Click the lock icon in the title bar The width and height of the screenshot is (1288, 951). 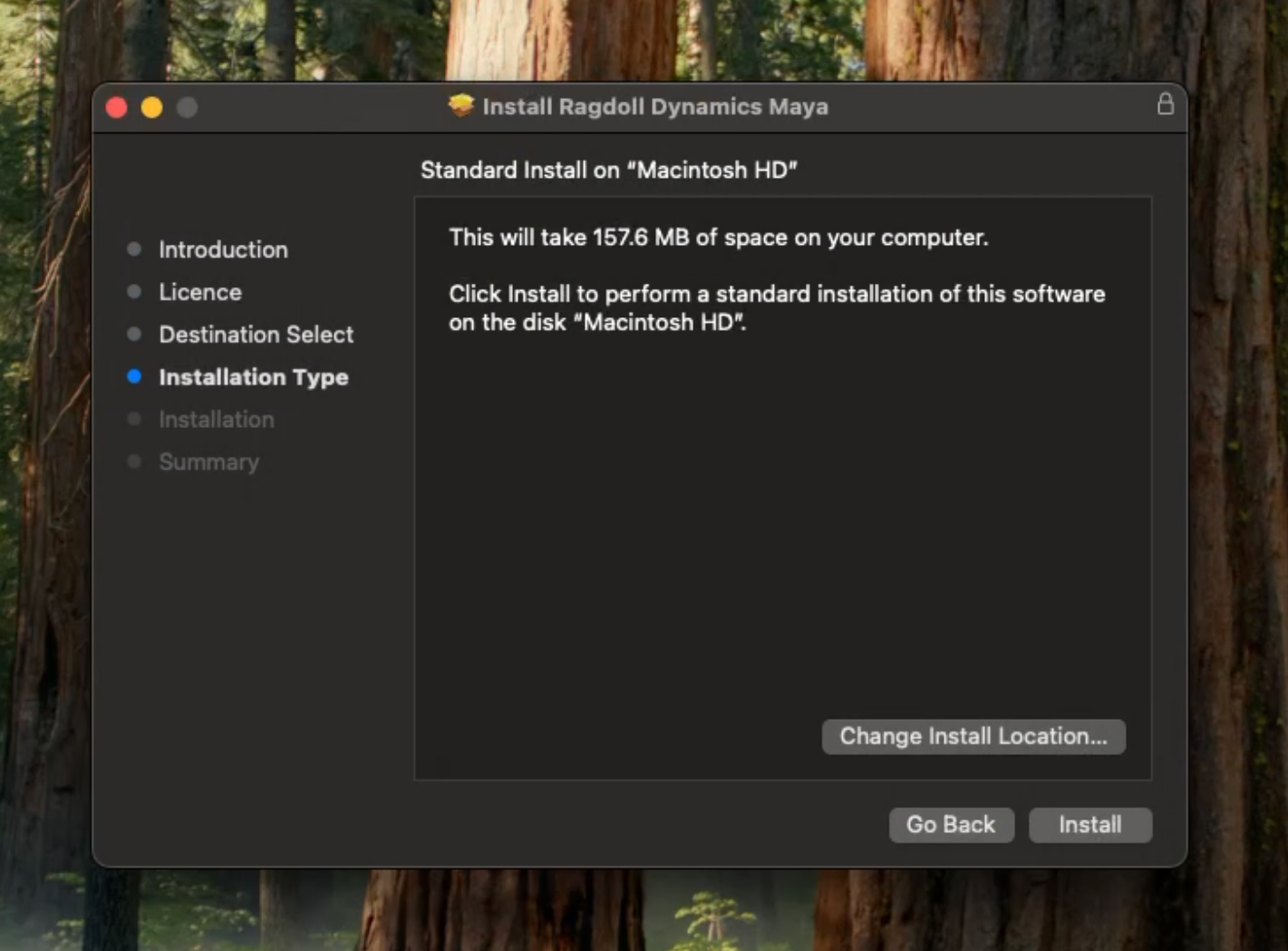tap(1165, 104)
